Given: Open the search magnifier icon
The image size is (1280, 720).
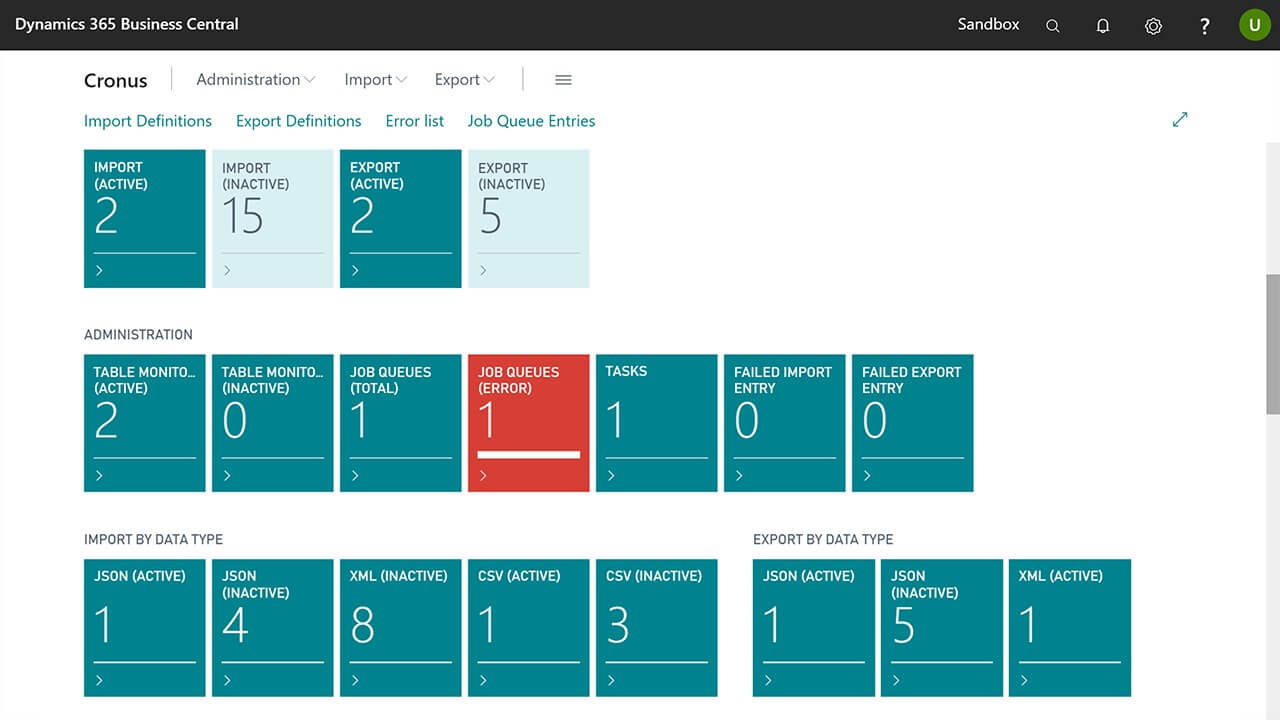Looking at the screenshot, I should click(1052, 26).
